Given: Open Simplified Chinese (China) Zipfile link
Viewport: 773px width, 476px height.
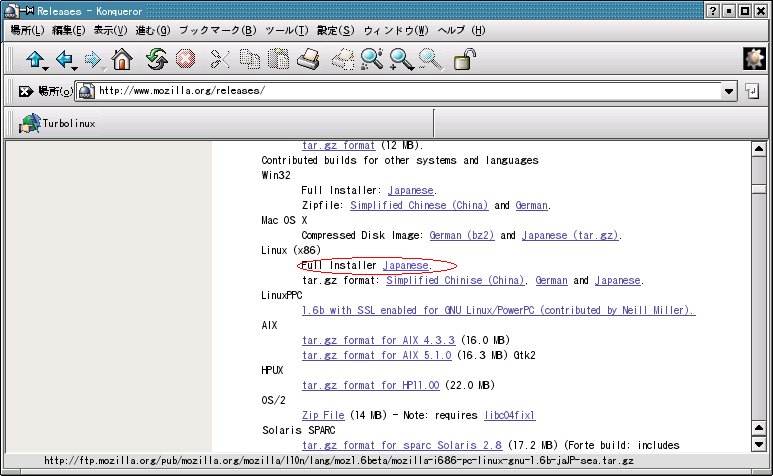Looking at the screenshot, I should [x=419, y=205].
